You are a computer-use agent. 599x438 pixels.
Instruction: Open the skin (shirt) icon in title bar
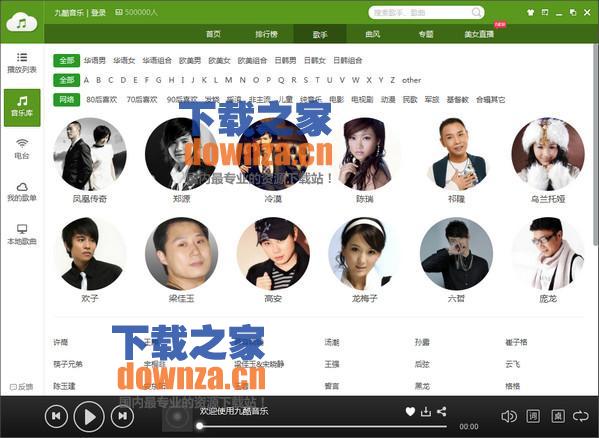(530, 13)
